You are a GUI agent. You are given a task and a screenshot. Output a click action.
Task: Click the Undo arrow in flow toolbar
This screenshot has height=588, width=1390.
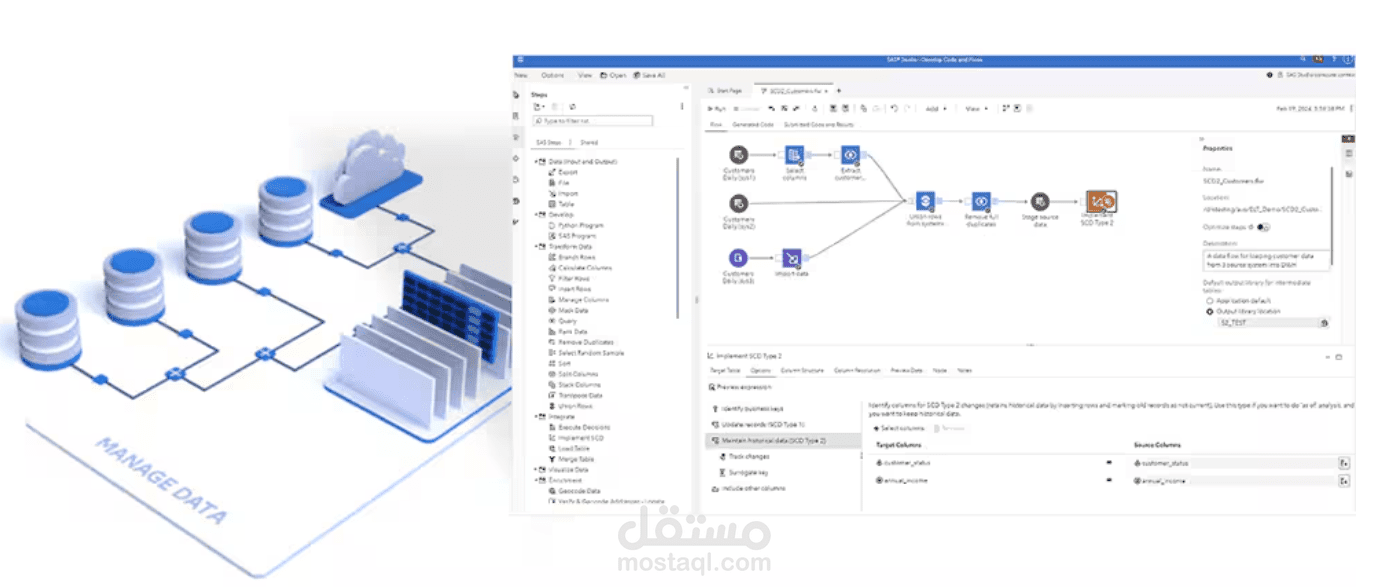(x=893, y=108)
